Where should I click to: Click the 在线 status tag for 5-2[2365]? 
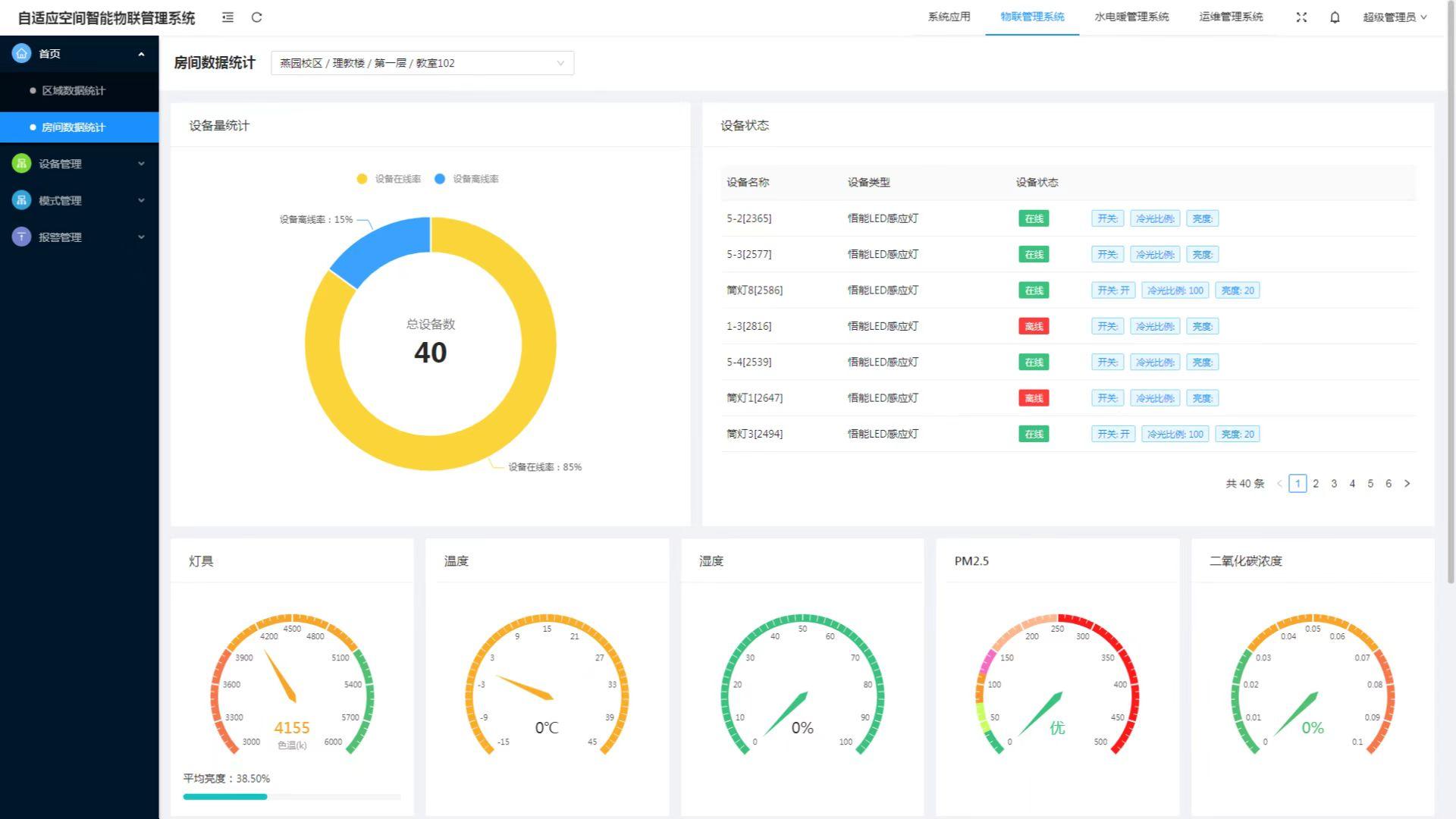1034,218
